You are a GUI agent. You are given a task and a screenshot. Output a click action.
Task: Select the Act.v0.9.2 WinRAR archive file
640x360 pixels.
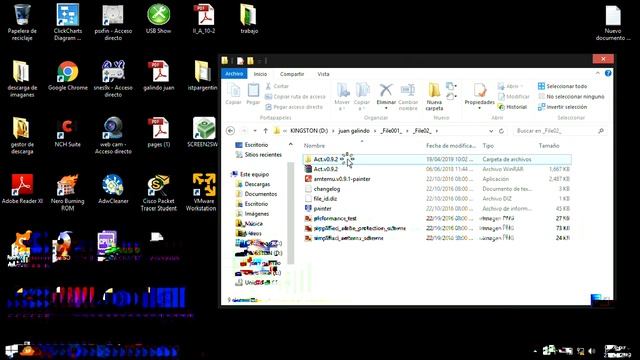point(437,169)
